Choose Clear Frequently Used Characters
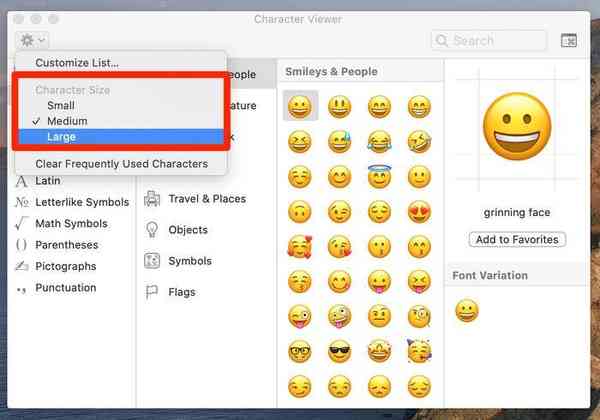The height and width of the screenshot is (420, 600). (x=121, y=164)
